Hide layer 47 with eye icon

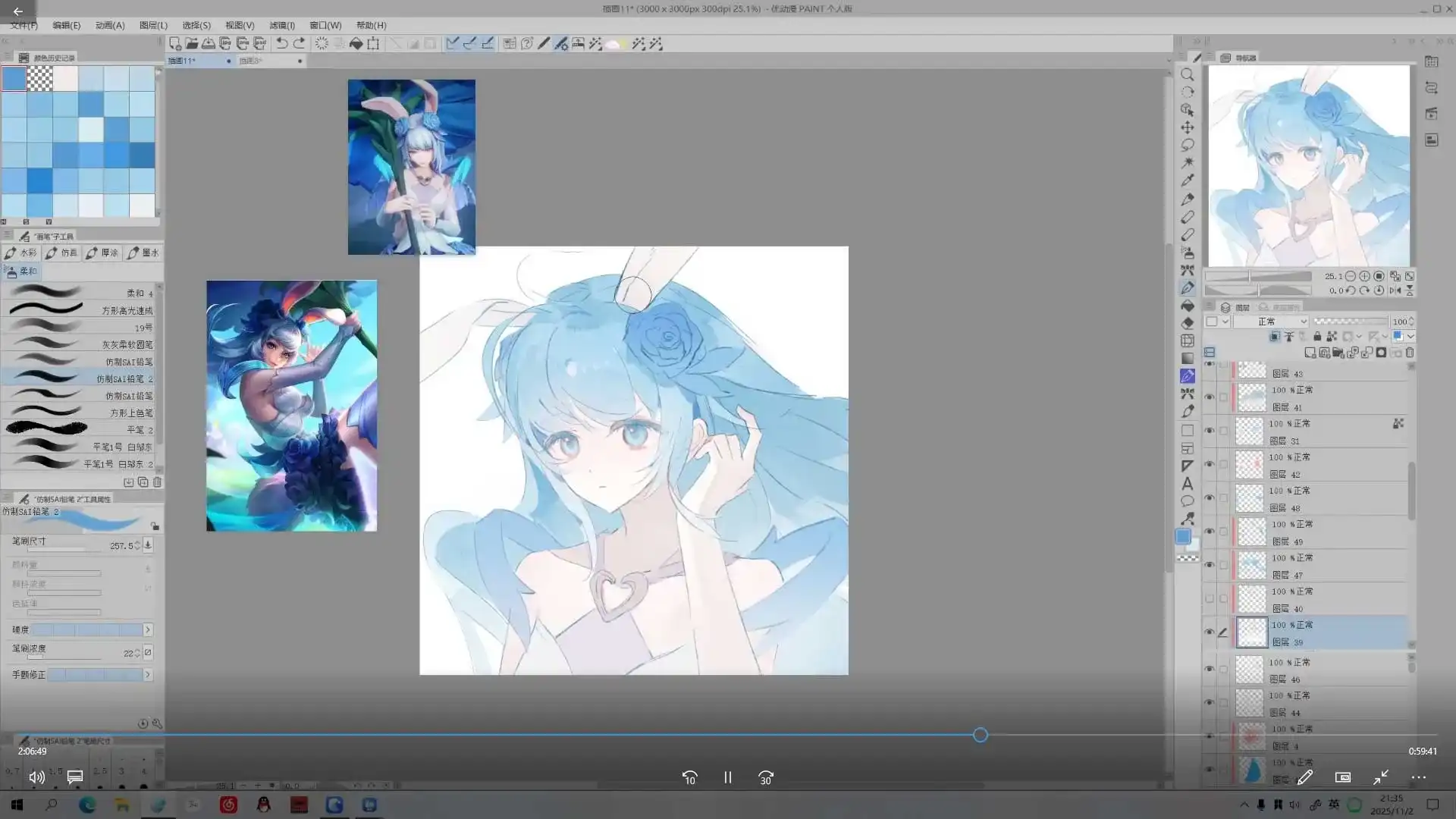tap(1210, 565)
